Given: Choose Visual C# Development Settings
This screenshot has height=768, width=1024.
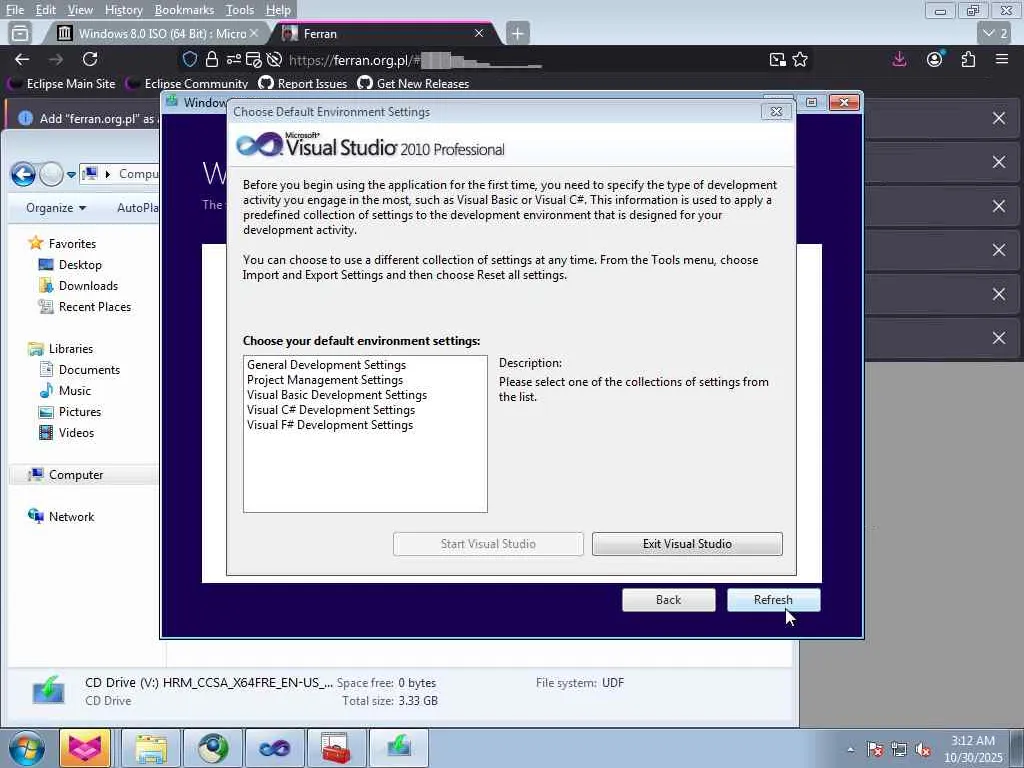Looking at the screenshot, I should coord(330,410).
